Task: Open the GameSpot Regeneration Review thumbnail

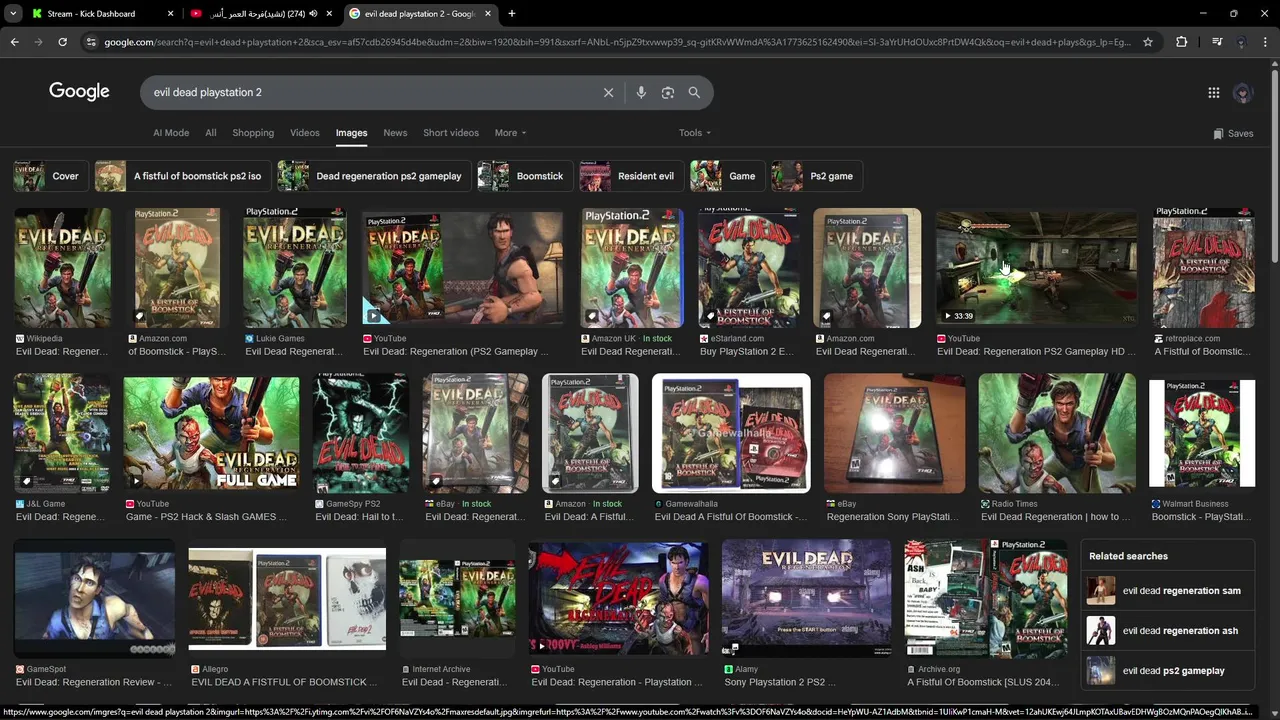Action: (x=94, y=600)
